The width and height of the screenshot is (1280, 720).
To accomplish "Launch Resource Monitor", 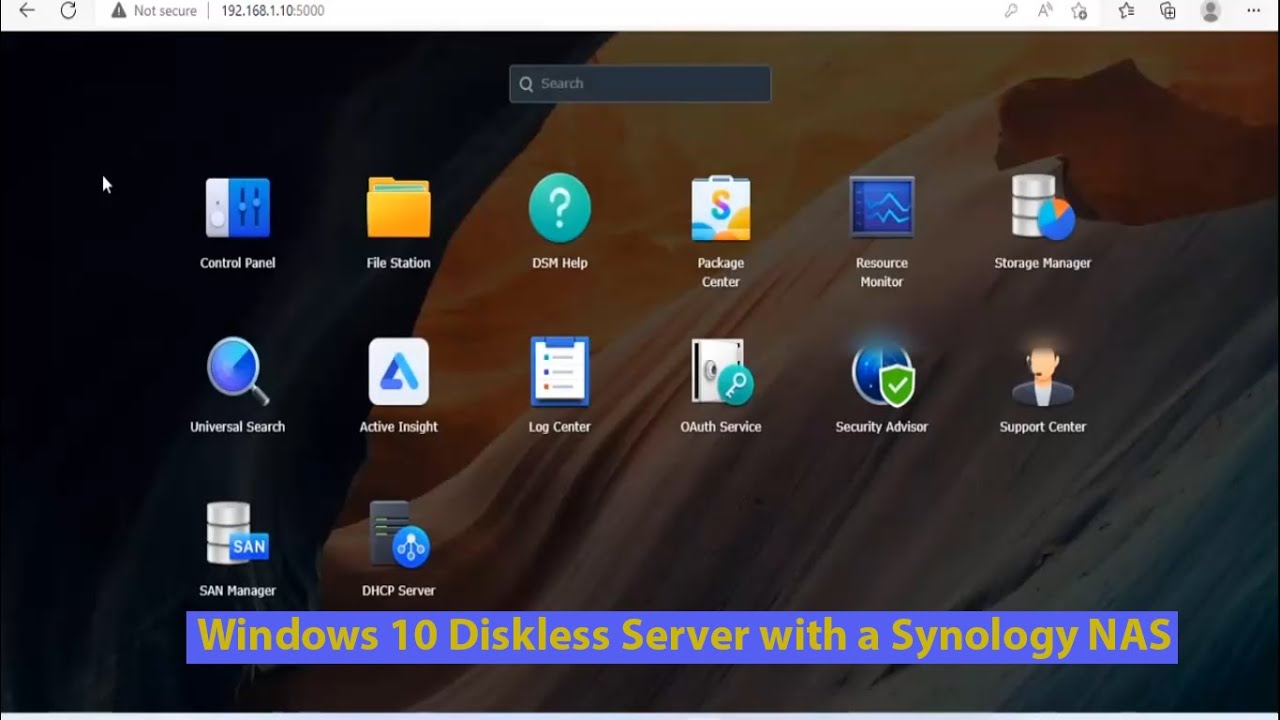I will coord(882,207).
